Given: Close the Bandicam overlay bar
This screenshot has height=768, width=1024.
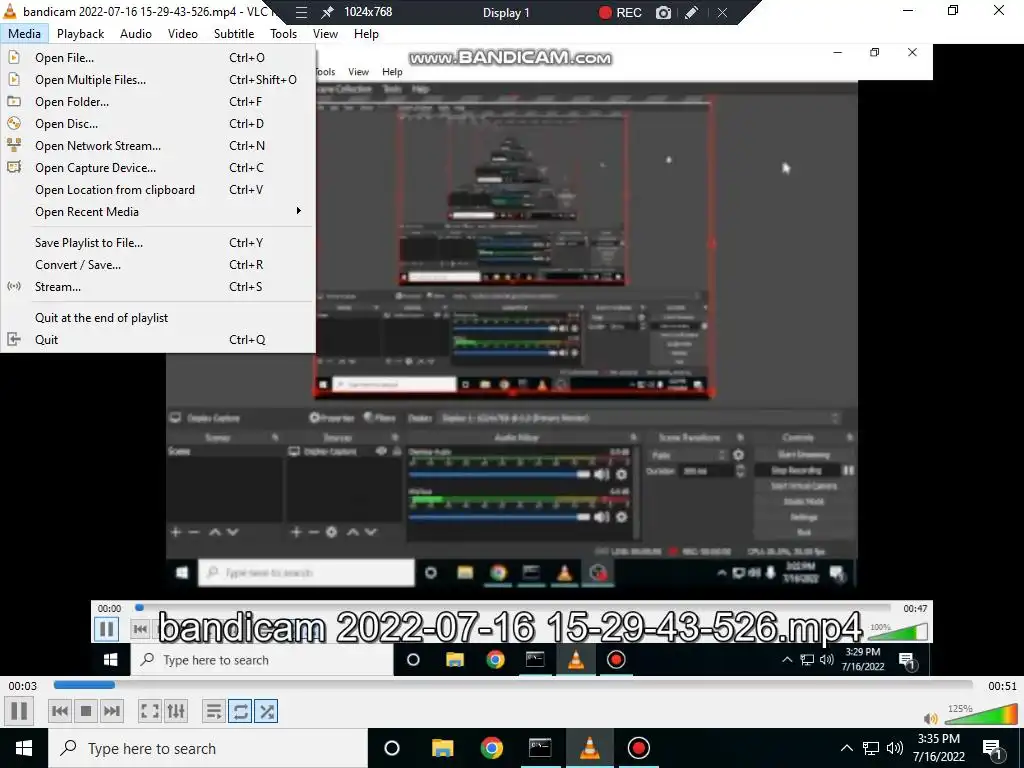Looking at the screenshot, I should 722,12.
